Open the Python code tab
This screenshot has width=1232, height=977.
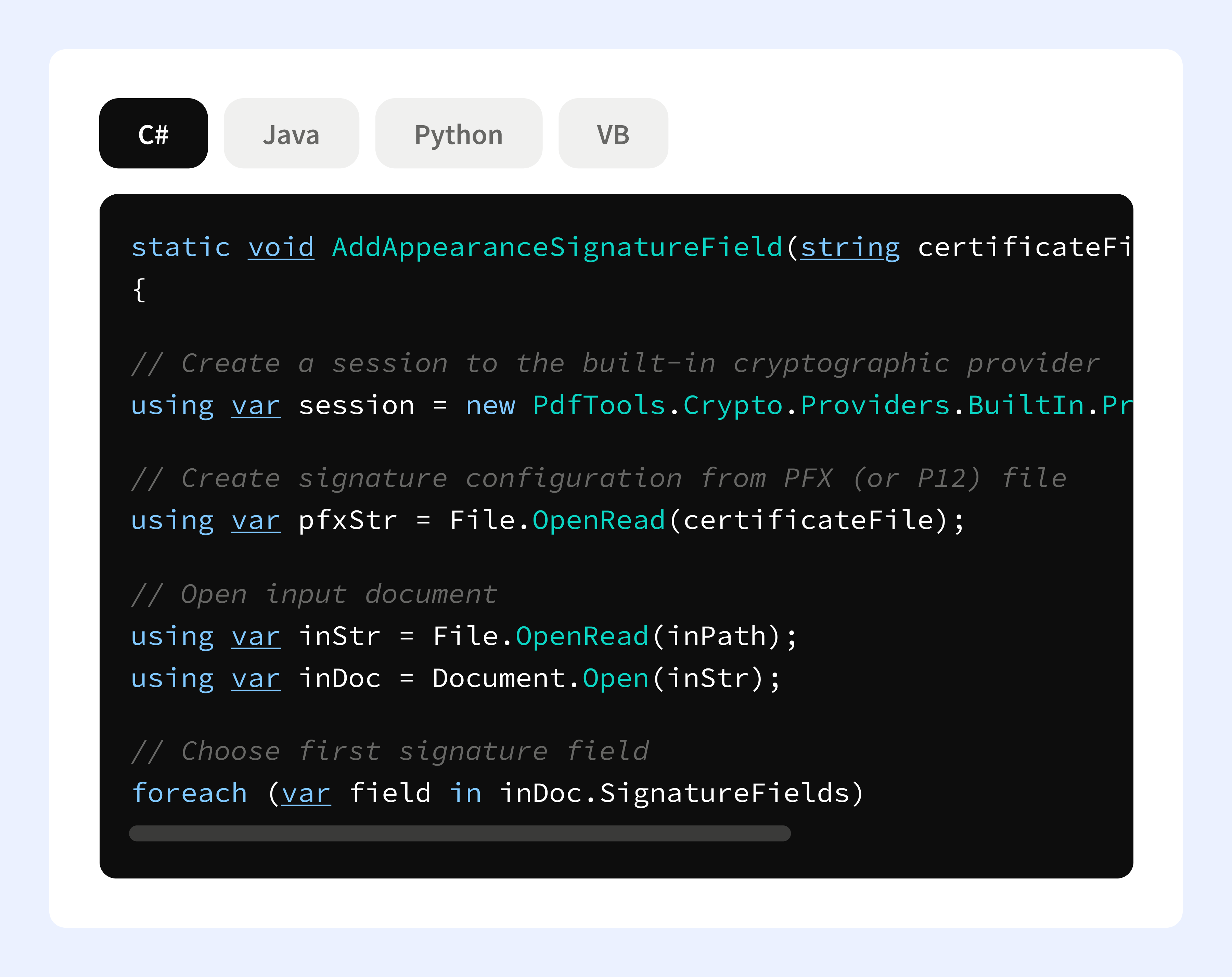pos(458,134)
